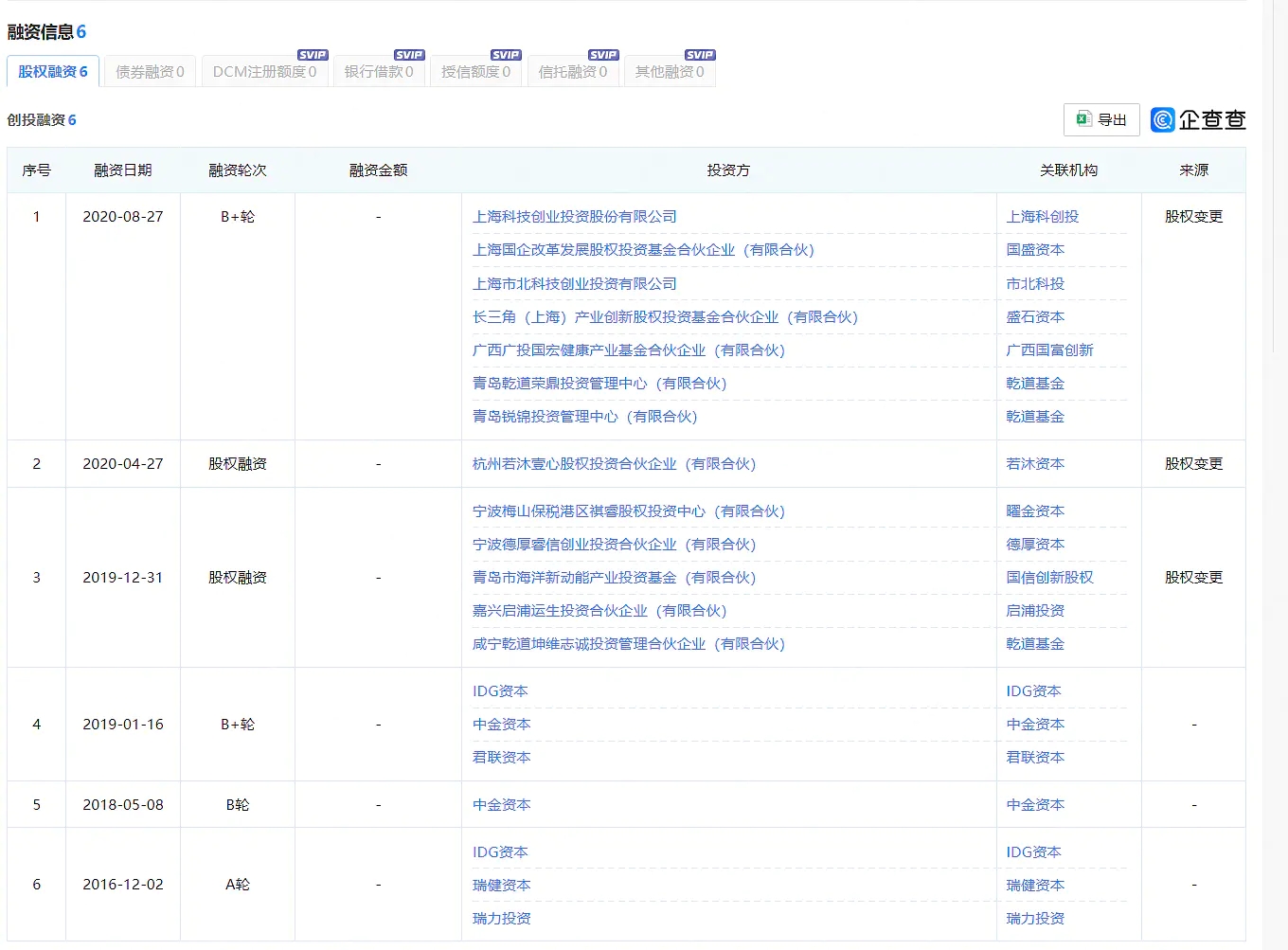This screenshot has width=1288, height=950.
Task: Click the 融资日期 column header
Action: [123, 170]
